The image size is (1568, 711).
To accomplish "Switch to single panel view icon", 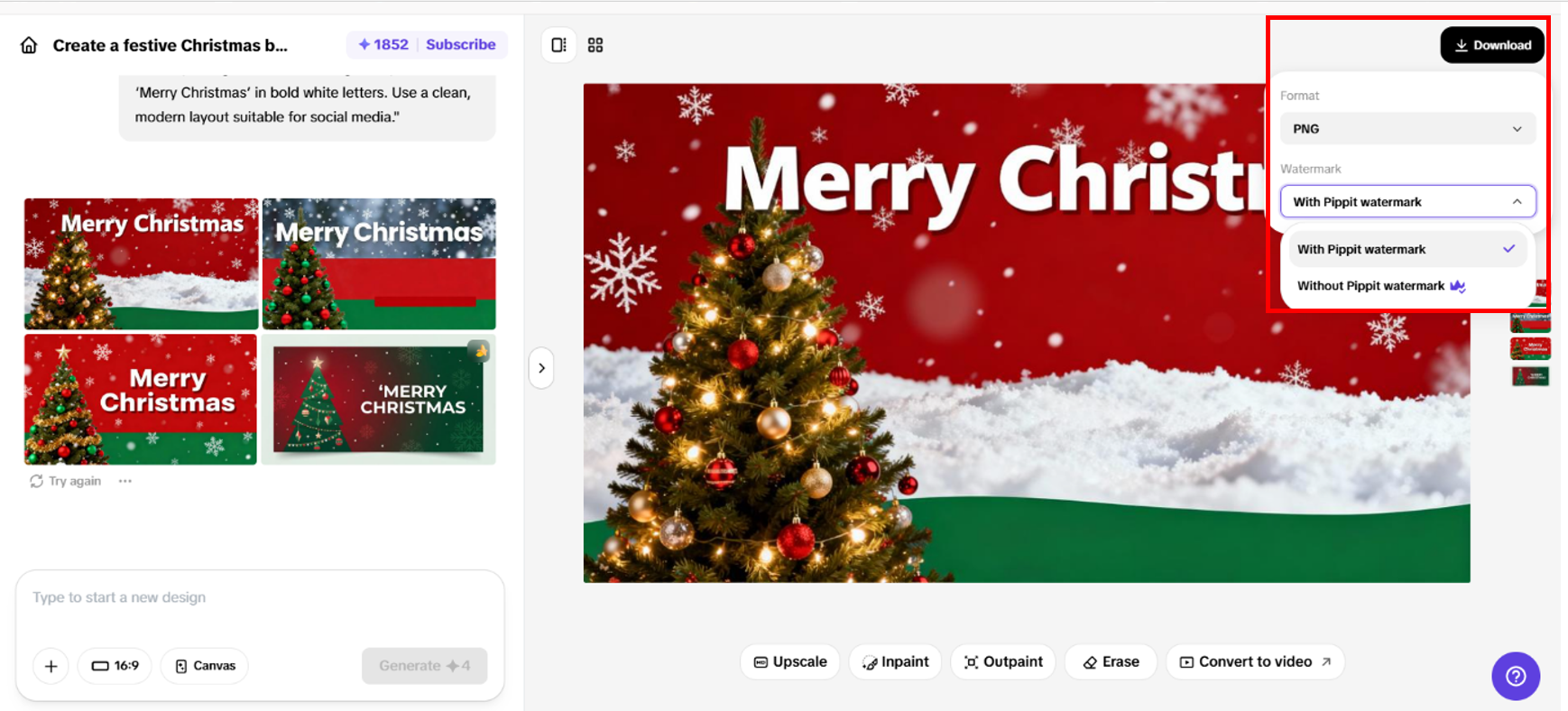I will point(558,45).
